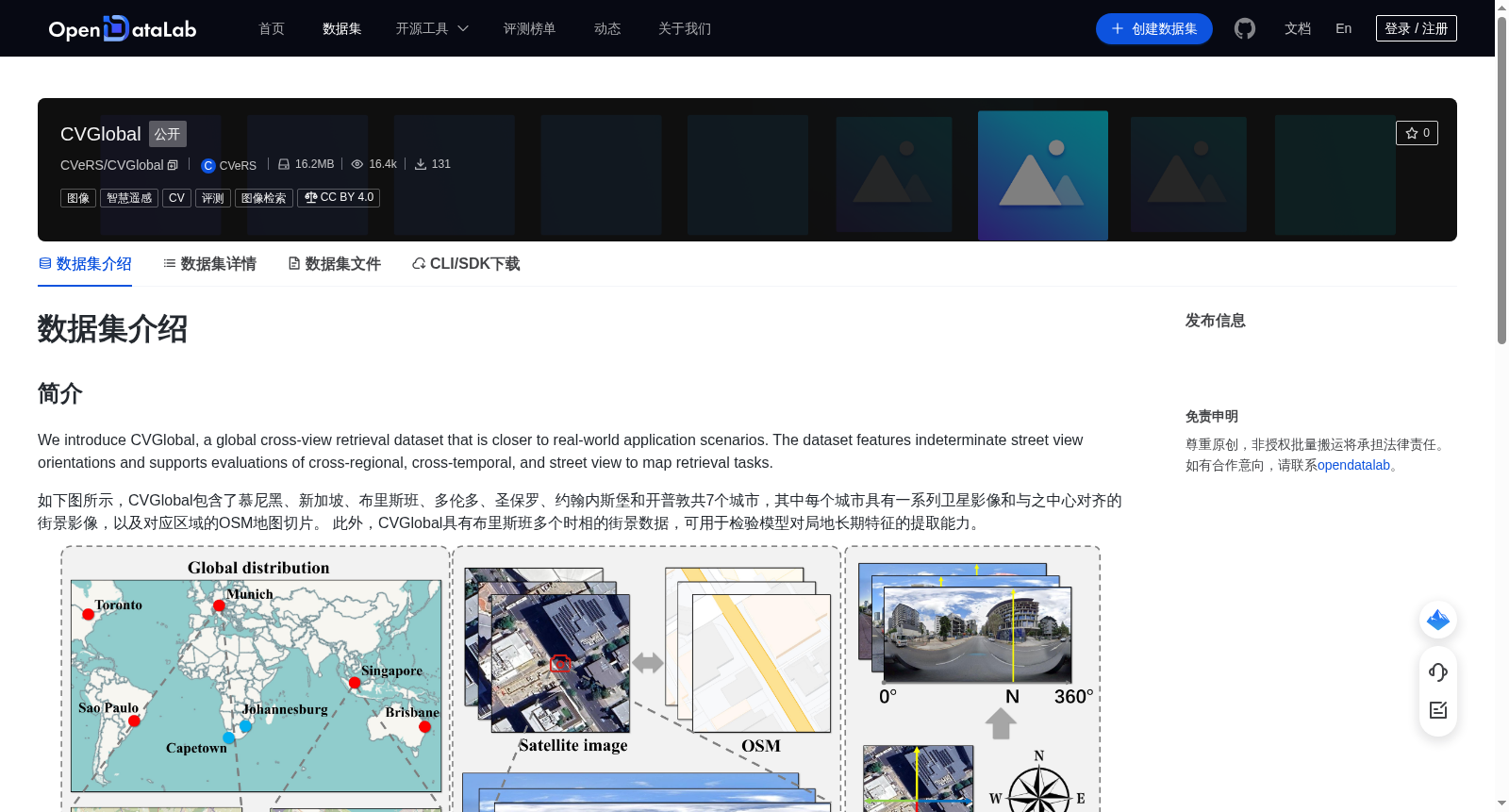Screen dimensions: 1509x812
Task: Open 文档 link in header
Action: 1298,28
